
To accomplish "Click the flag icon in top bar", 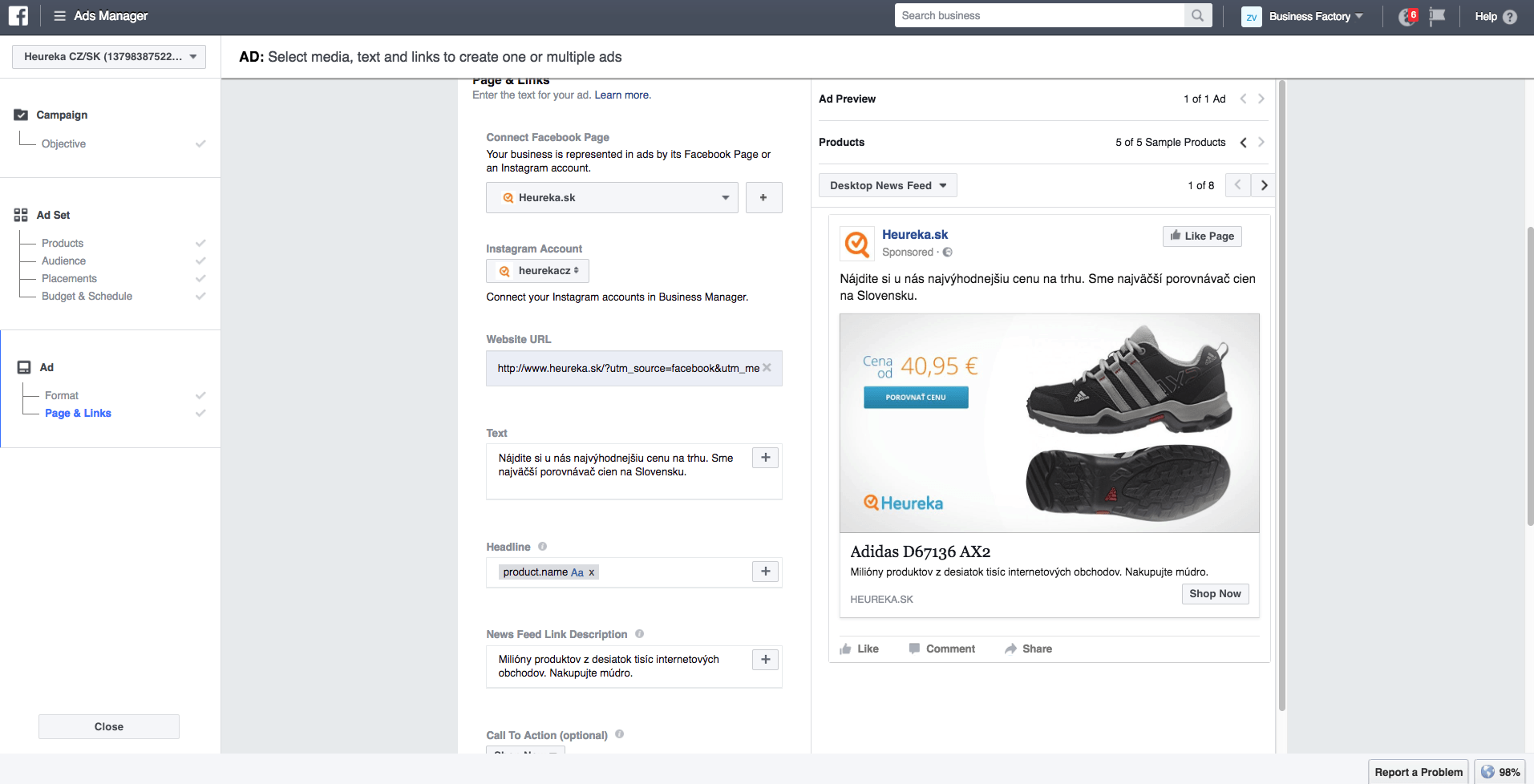I will click(x=1437, y=16).
